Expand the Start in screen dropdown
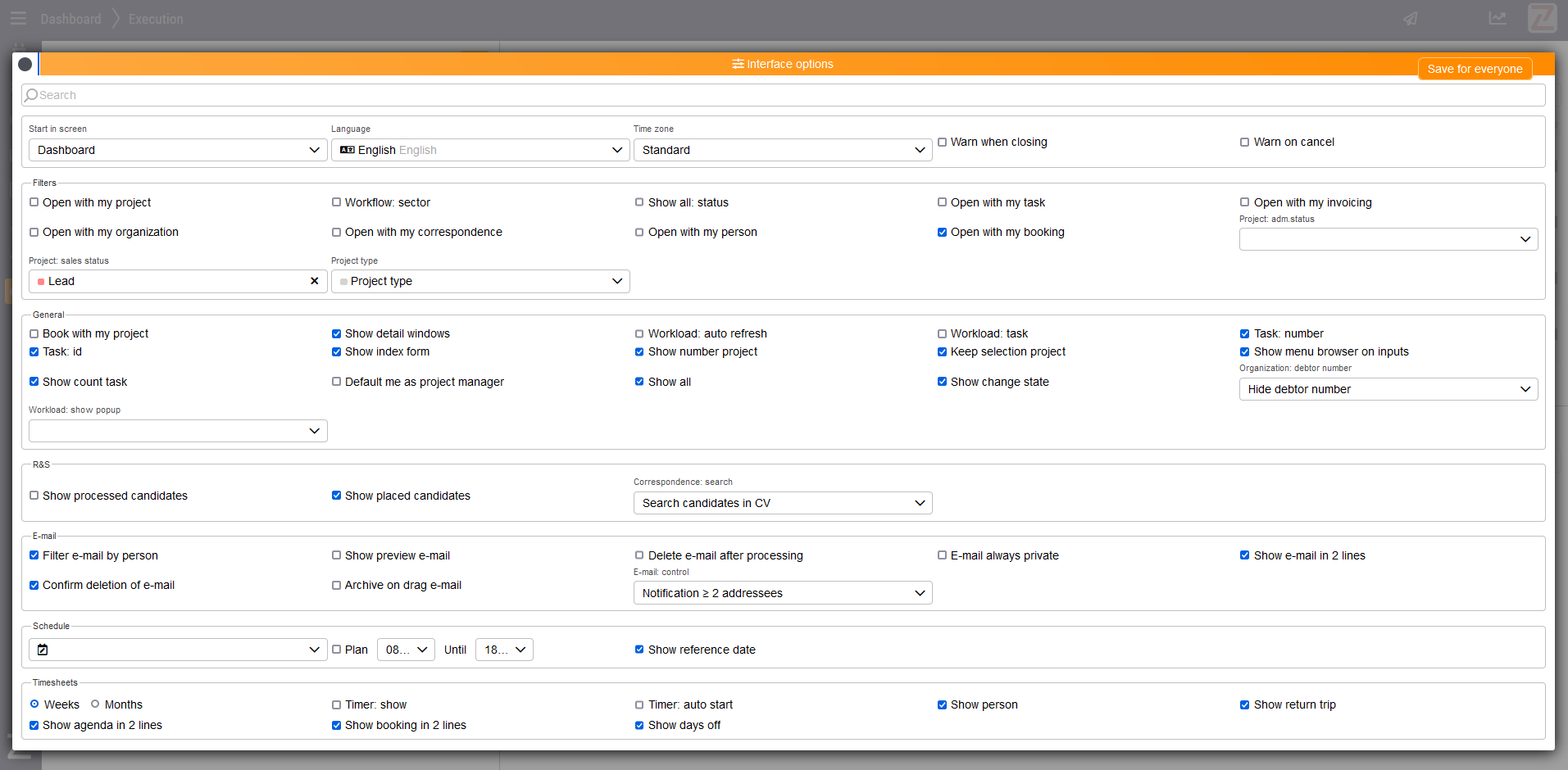This screenshot has width=1568, height=770. pos(178,150)
